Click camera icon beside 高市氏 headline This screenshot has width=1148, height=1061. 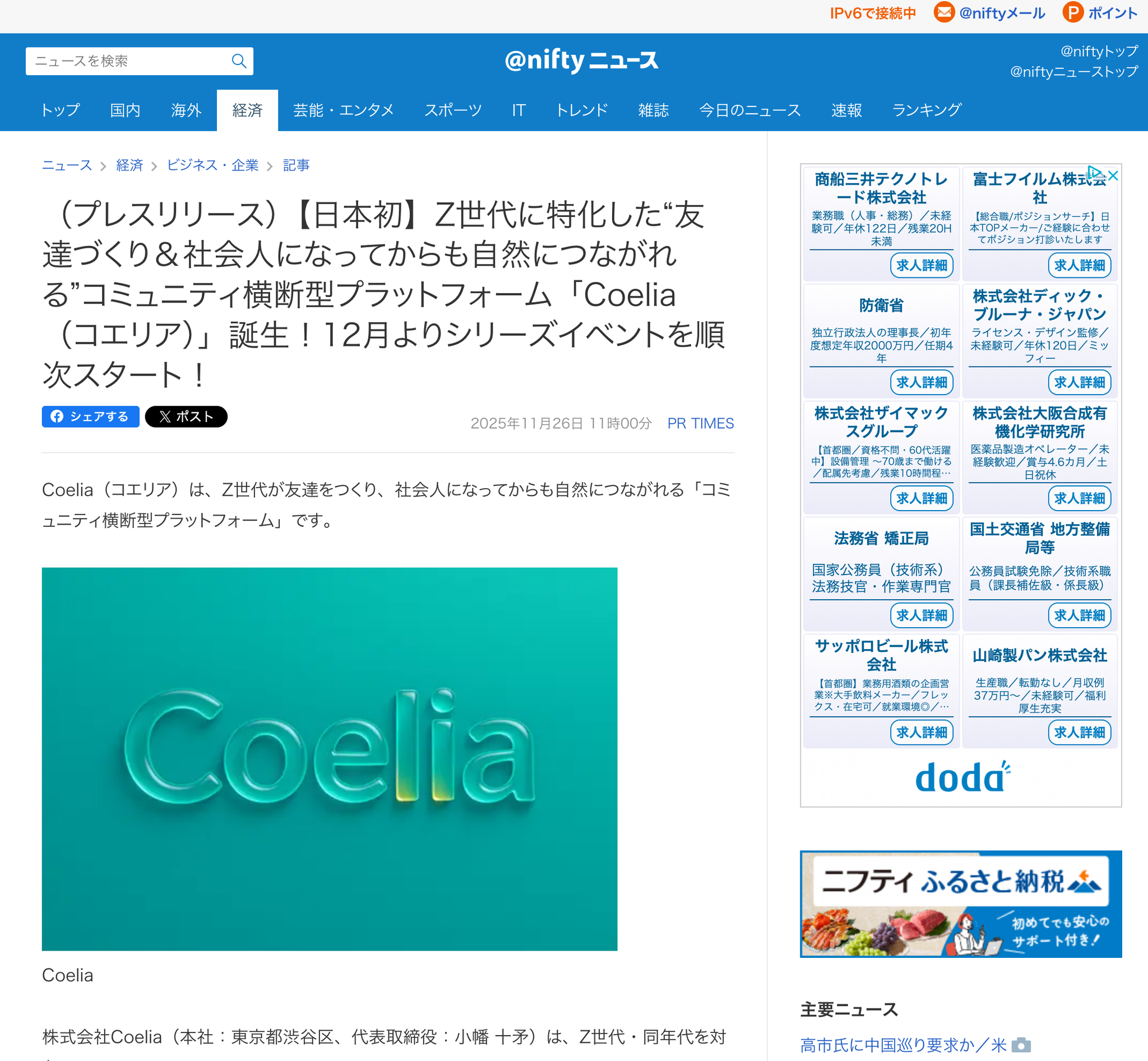1021,1045
